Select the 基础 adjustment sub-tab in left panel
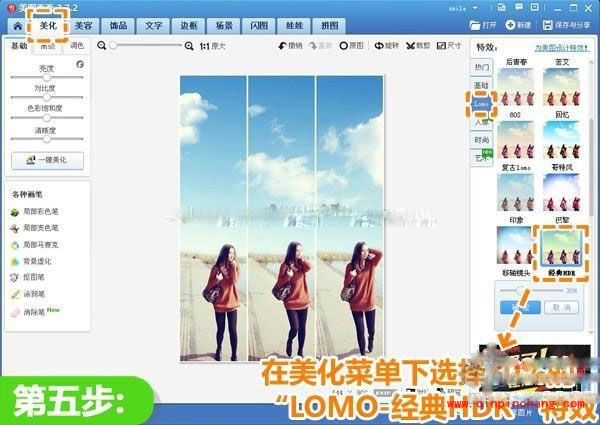The height and width of the screenshot is (425, 600). 19,46
